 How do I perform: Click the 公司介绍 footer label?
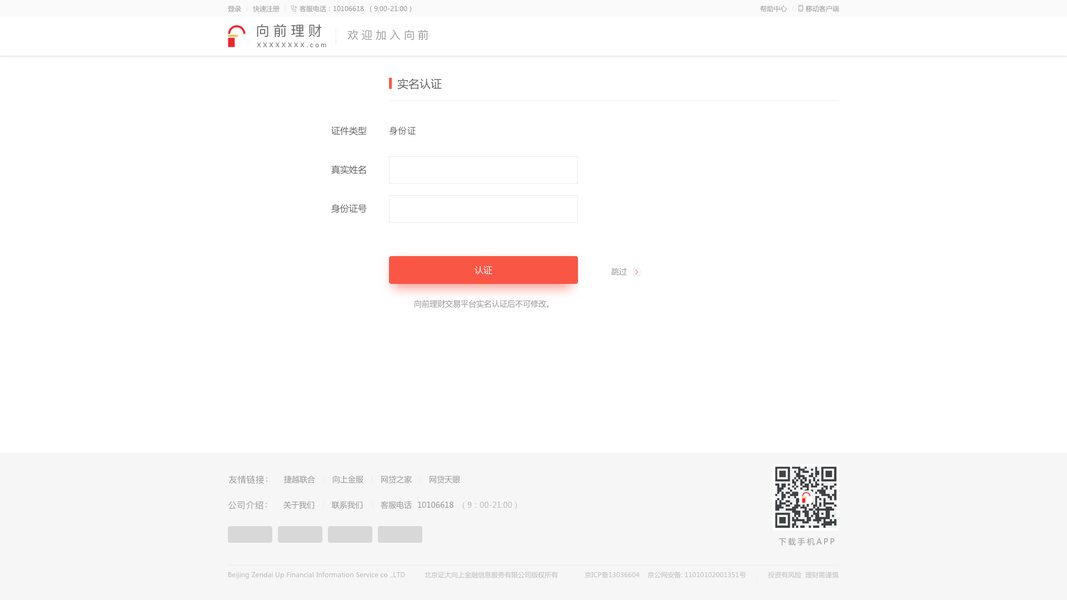point(248,505)
